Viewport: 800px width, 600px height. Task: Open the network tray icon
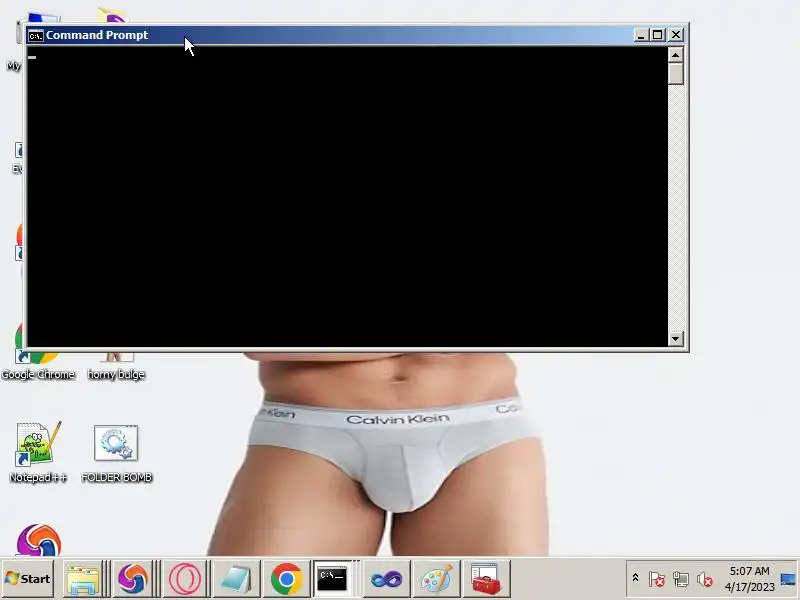[x=681, y=579]
